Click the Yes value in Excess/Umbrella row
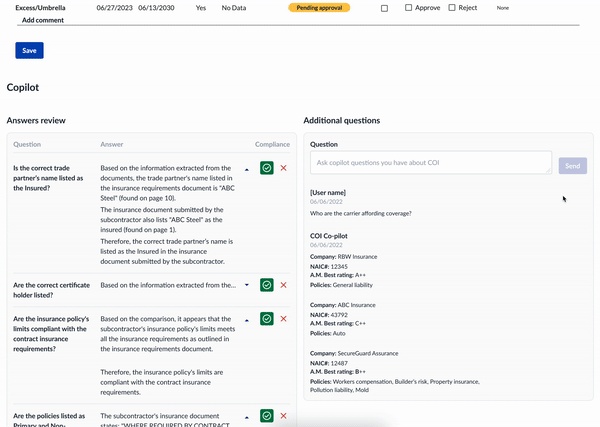 (201, 8)
